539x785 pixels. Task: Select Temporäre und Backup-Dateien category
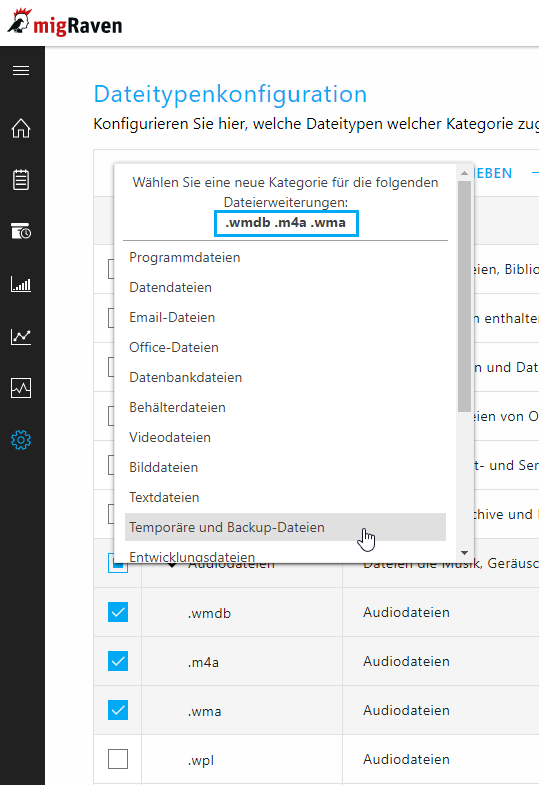point(285,527)
